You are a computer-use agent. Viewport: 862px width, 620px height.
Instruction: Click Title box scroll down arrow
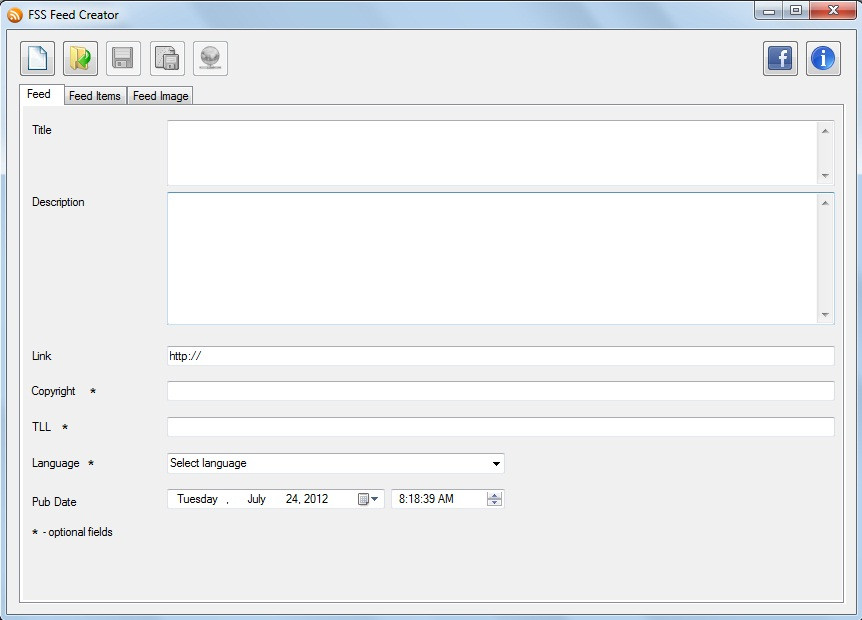tap(825, 175)
